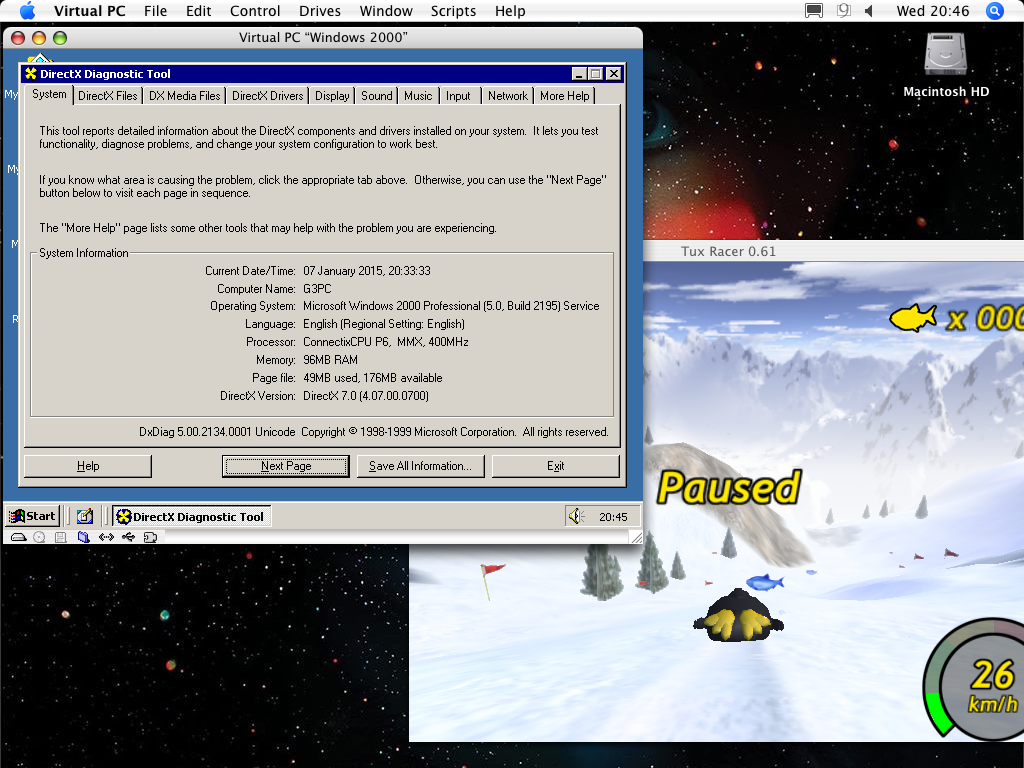Open the Virtual PC application menu

tap(89, 11)
